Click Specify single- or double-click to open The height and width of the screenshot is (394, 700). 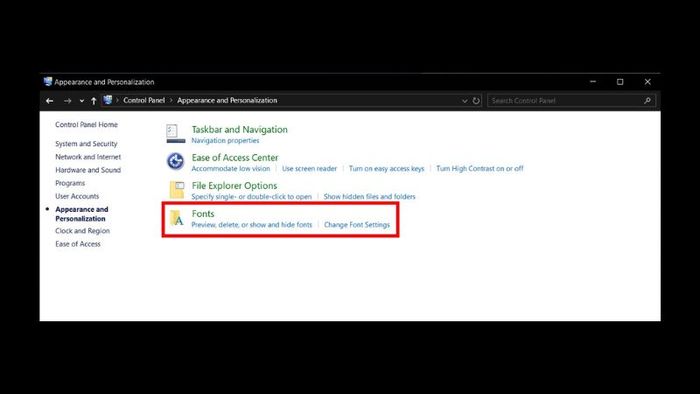[x=251, y=197]
